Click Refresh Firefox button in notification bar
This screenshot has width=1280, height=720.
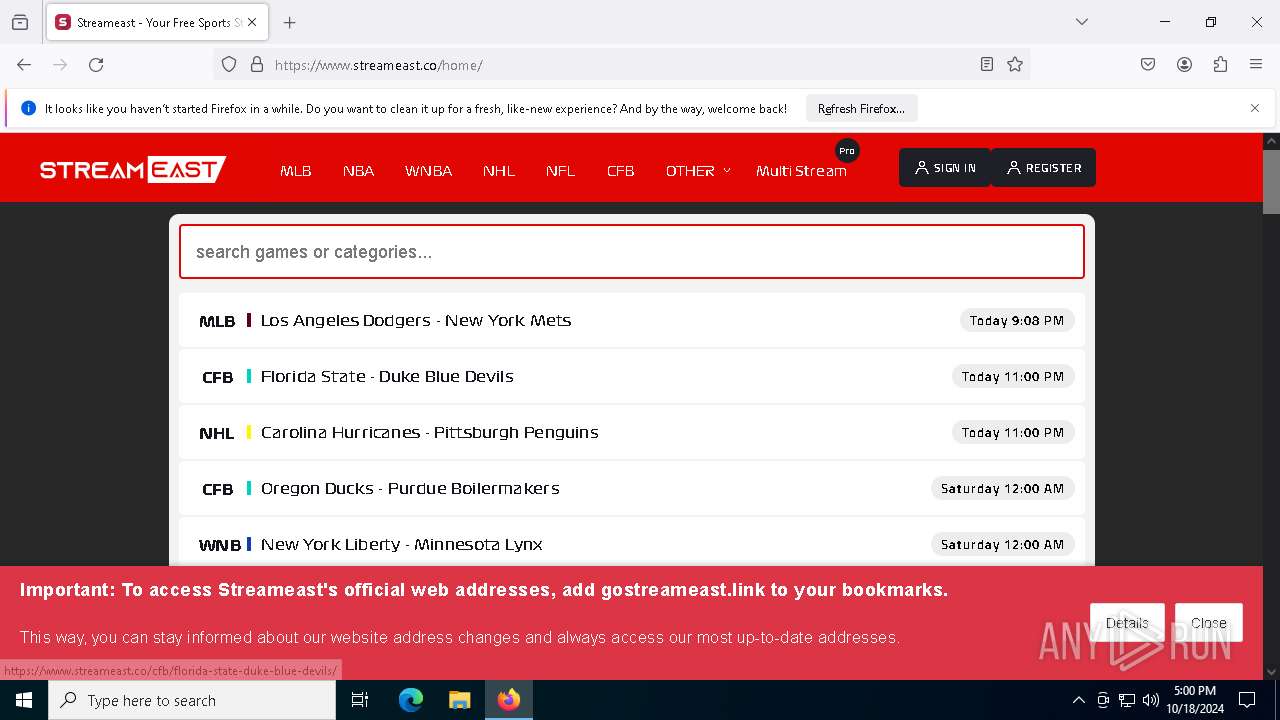pyautogui.click(x=861, y=109)
